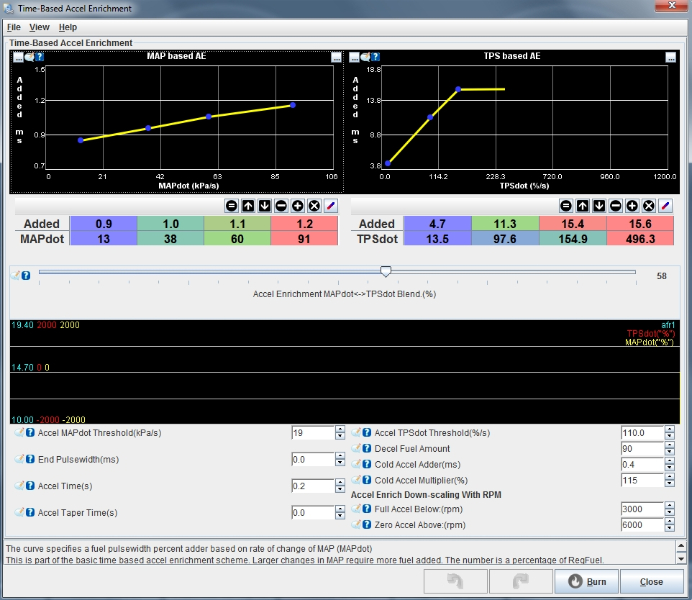The height and width of the screenshot is (600, 692).
Task: Click the Close button
Action: [651, 581]
